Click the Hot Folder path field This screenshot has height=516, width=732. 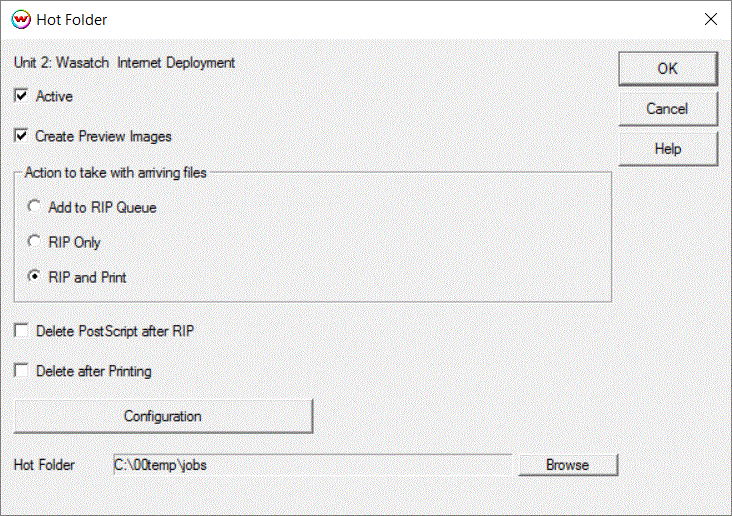click(312, 465)
